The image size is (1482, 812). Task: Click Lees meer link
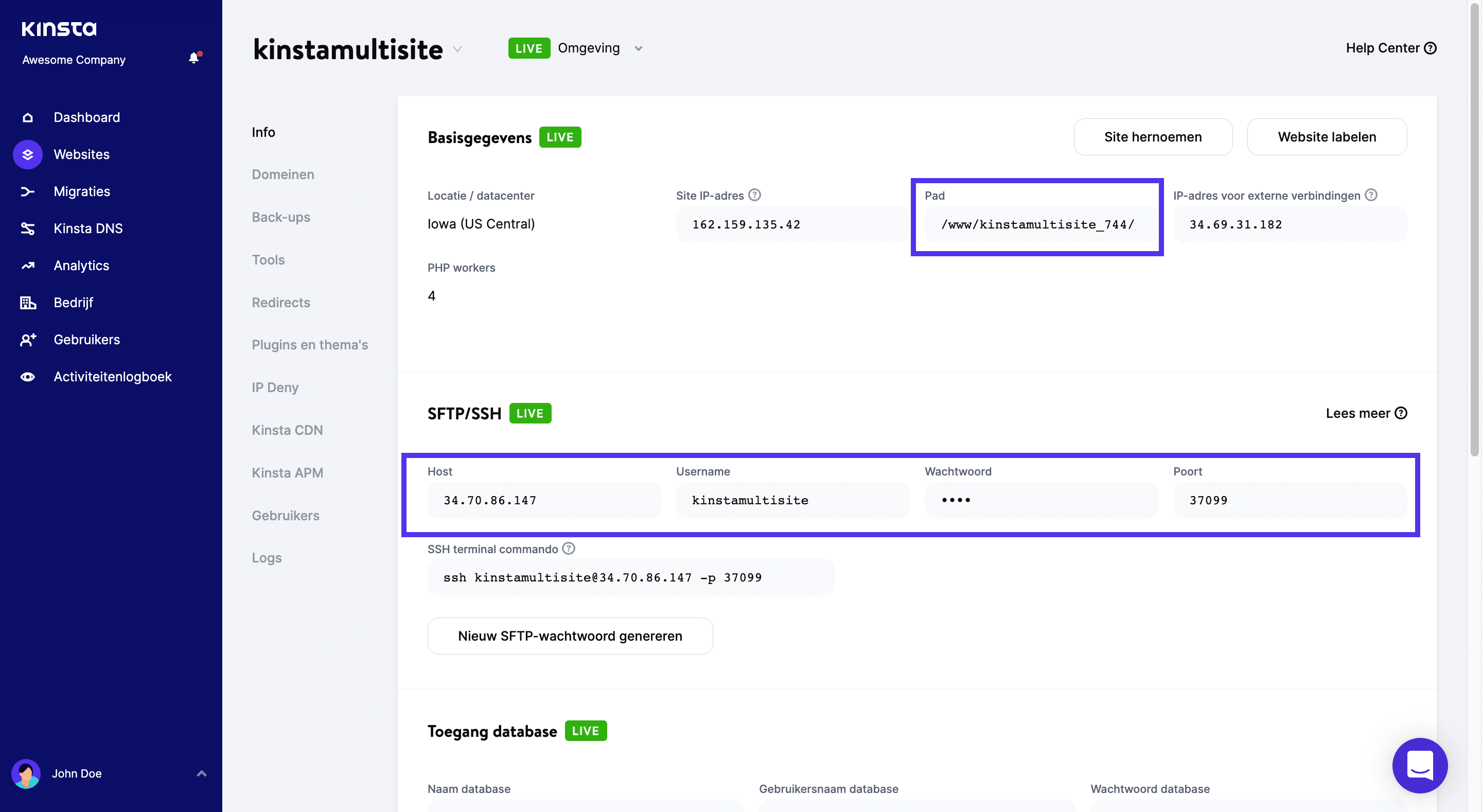point(1366,413)
